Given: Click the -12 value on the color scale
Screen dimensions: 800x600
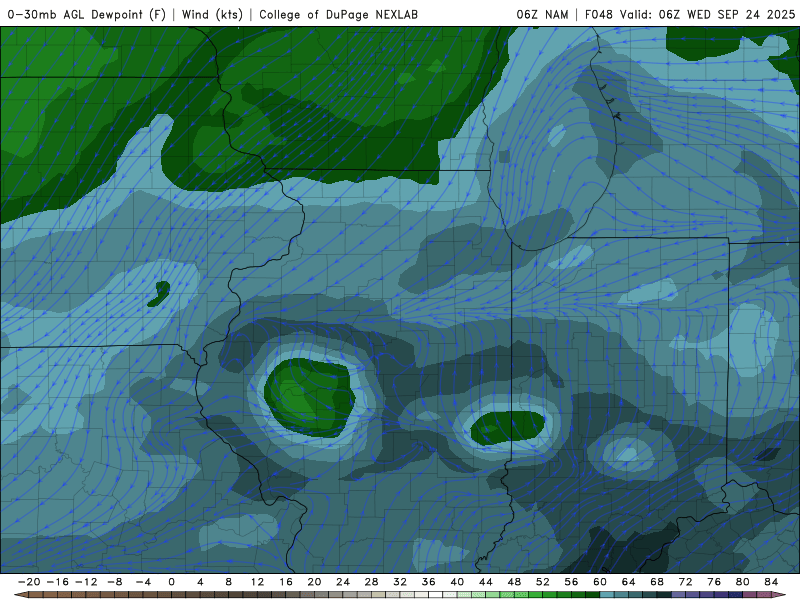Looking at the screenshot, I should click(86, 582).
